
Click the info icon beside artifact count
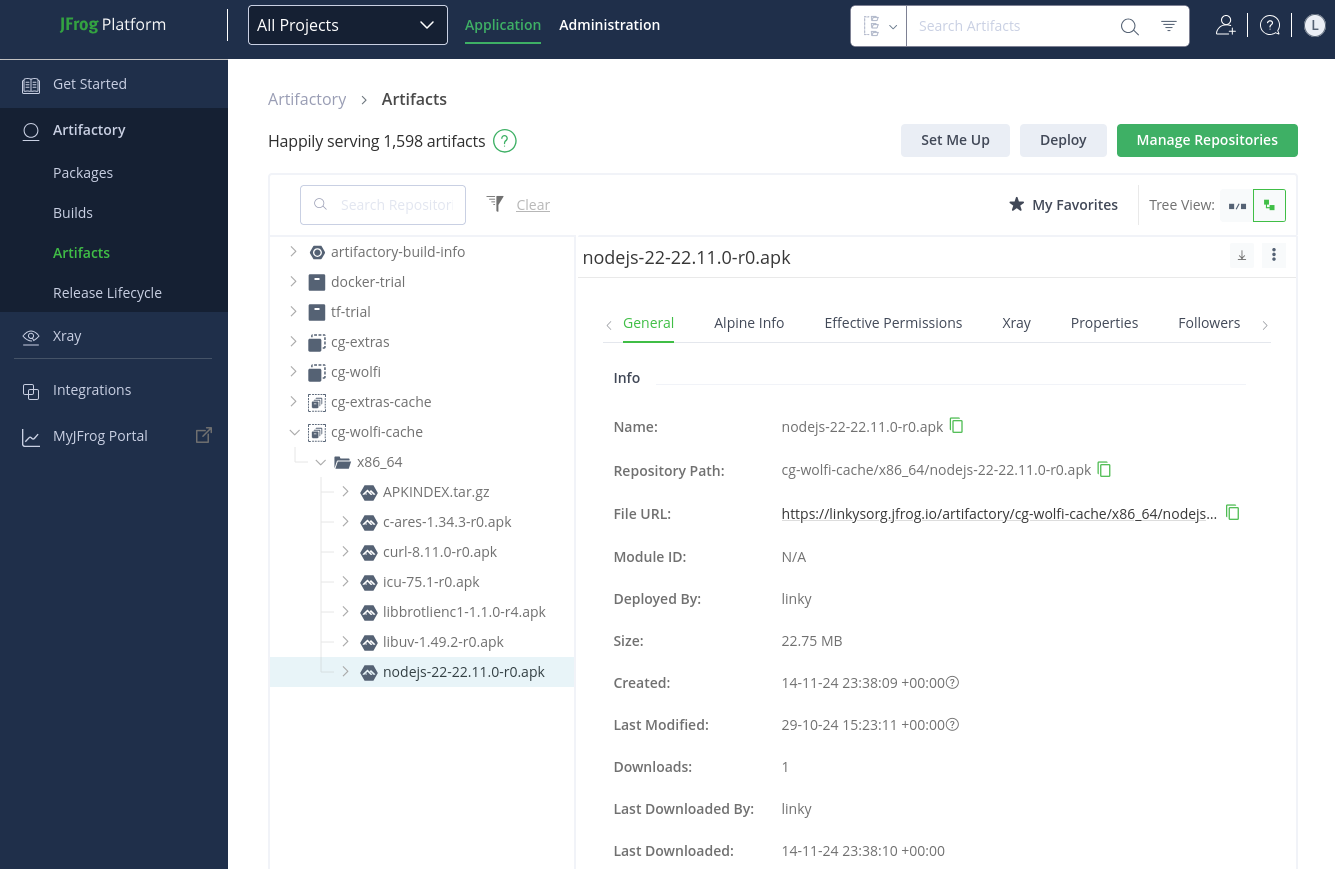pos(505,141)
